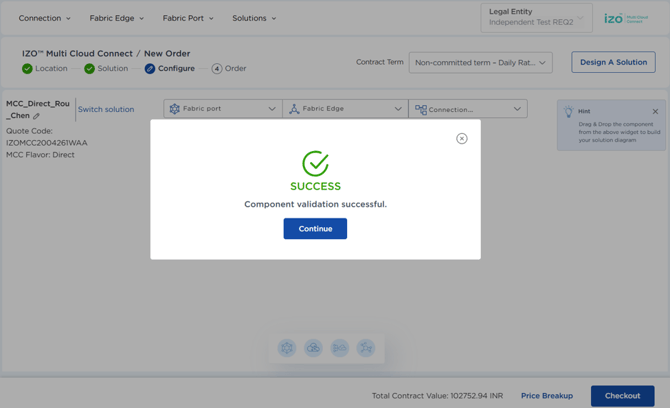
Task: Open the Price Breakup link
Action: pyautogui.click(x=547, y=396)
